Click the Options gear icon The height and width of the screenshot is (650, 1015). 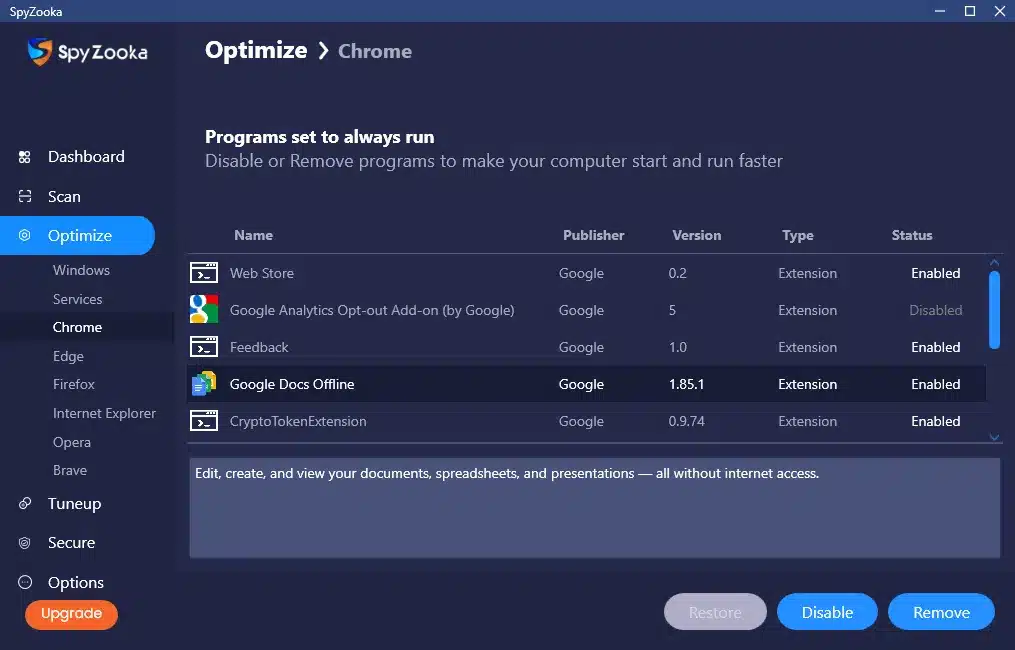point(25,583)
